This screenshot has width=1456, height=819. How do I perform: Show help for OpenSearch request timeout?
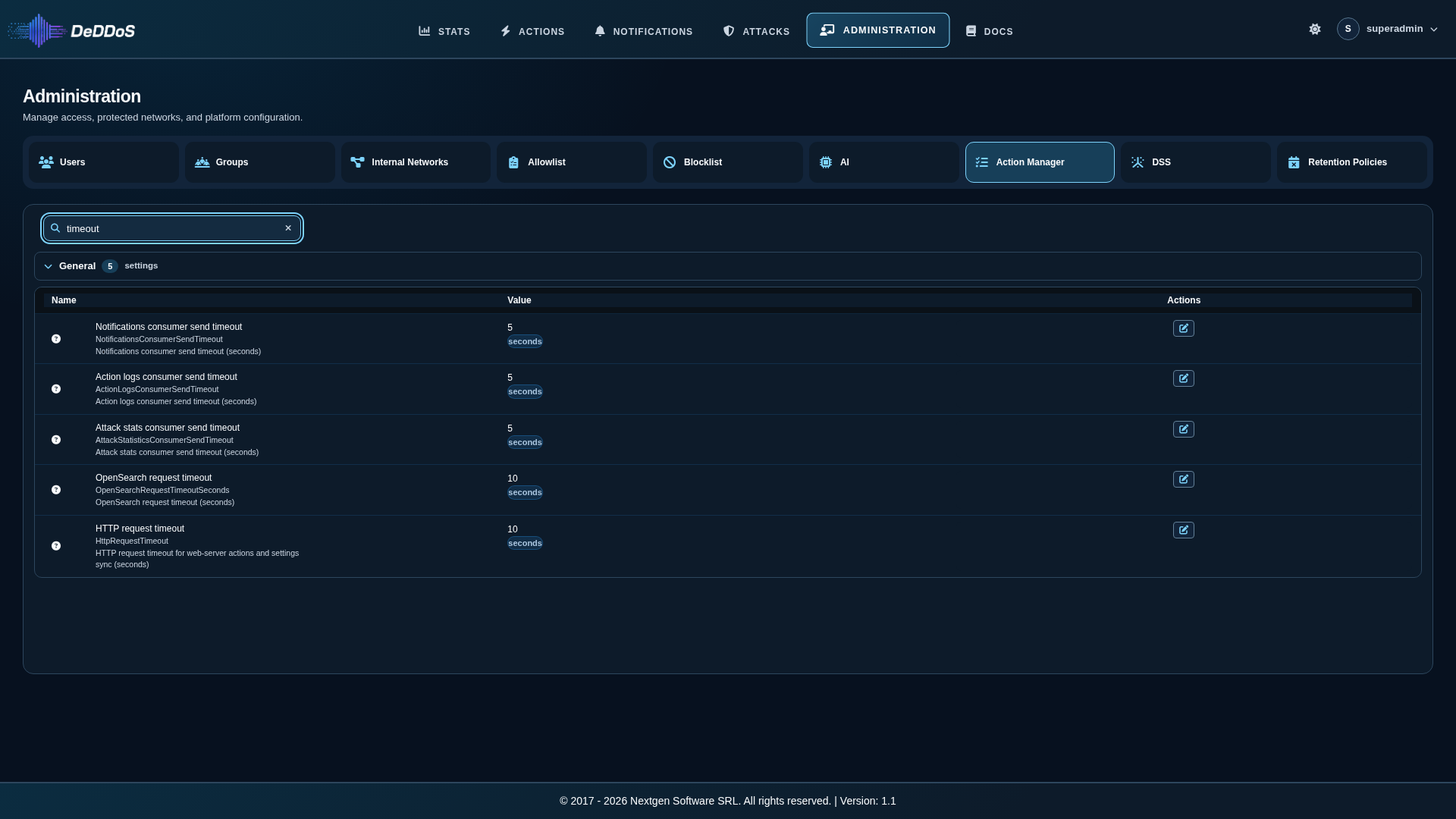(56, 490)
